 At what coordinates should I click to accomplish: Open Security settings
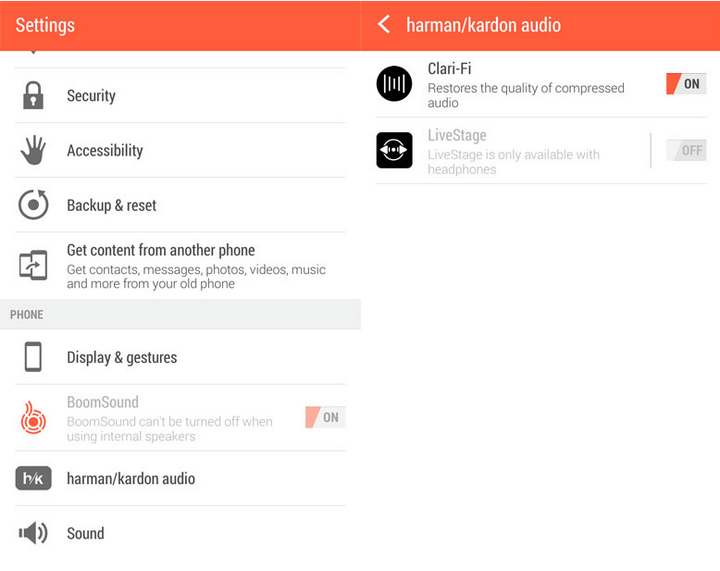pos(180,95)
